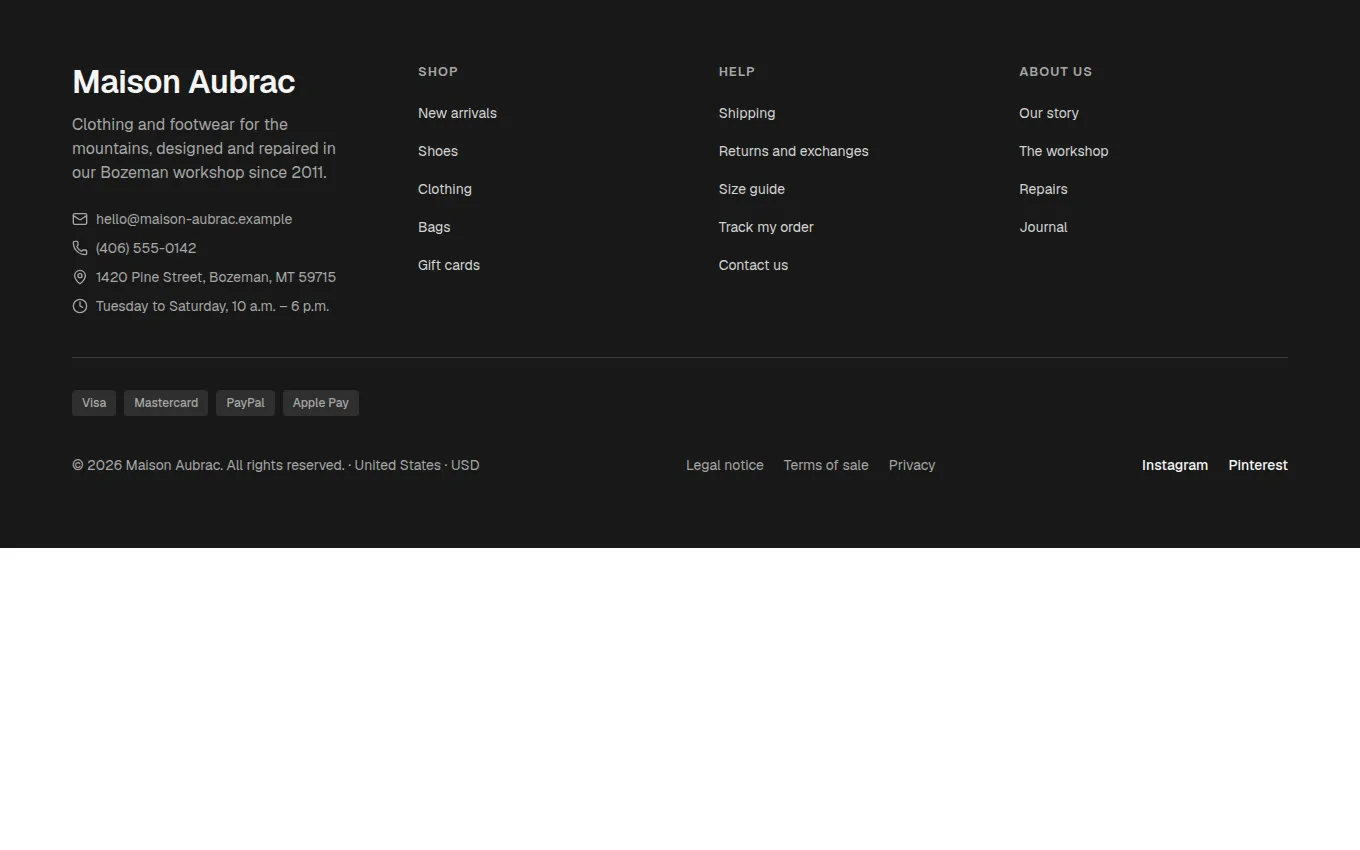Click the Tuesday to Saturday hours text
1360x850 pixels.
[x=212, y=306]
